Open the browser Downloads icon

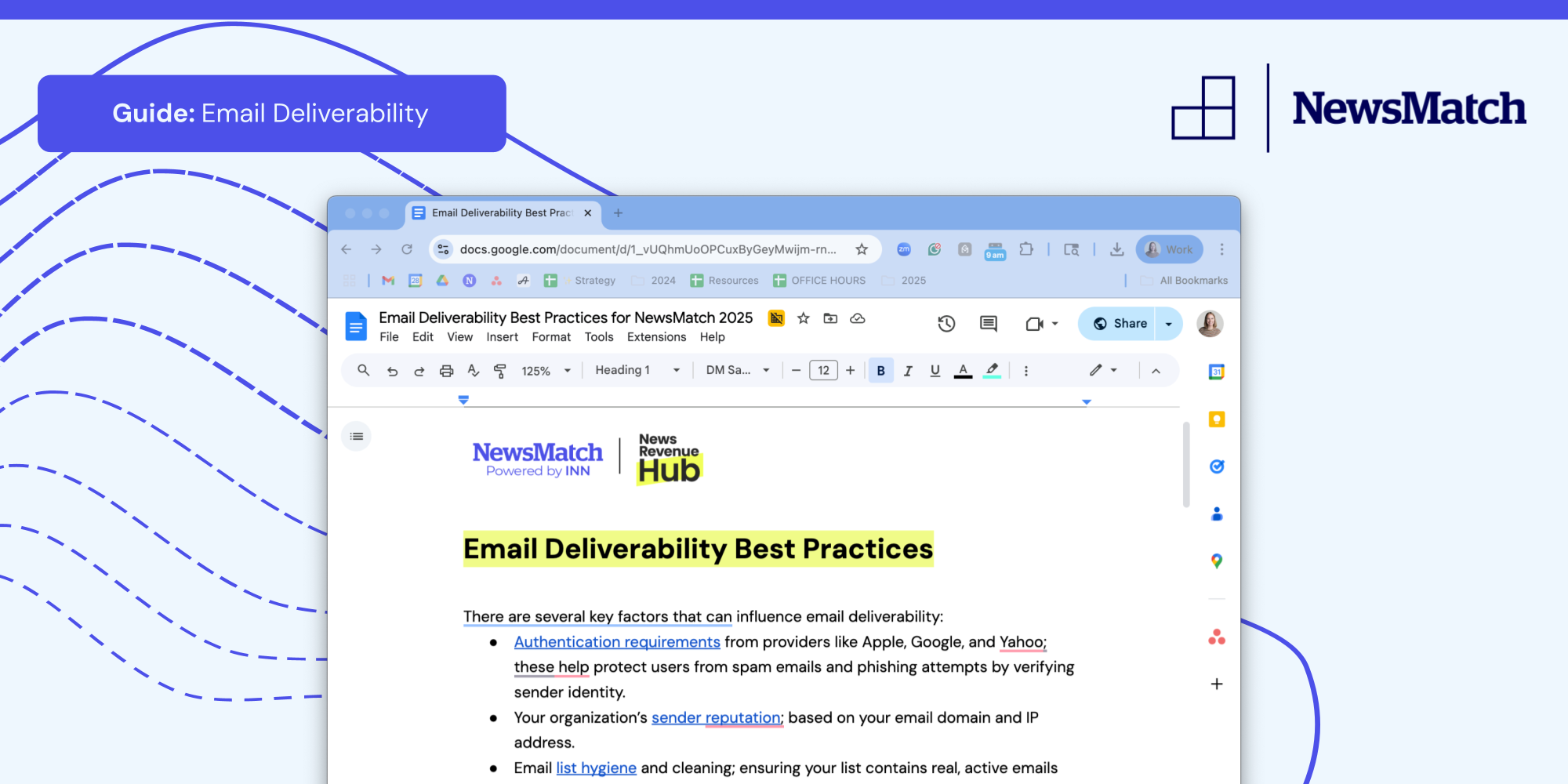(1117, 249)
